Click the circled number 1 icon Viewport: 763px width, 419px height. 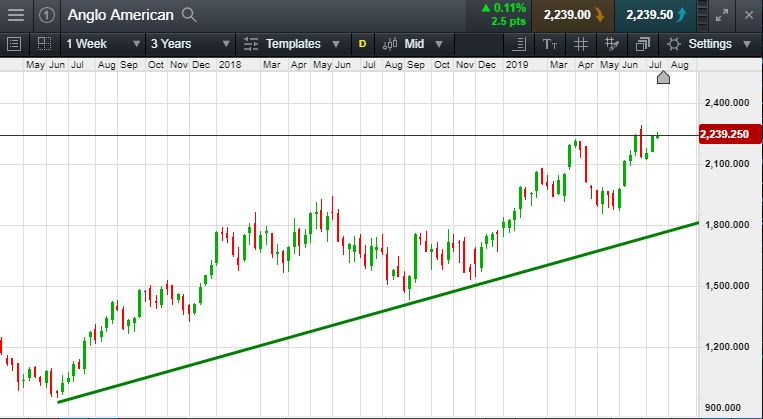point(47,15)
